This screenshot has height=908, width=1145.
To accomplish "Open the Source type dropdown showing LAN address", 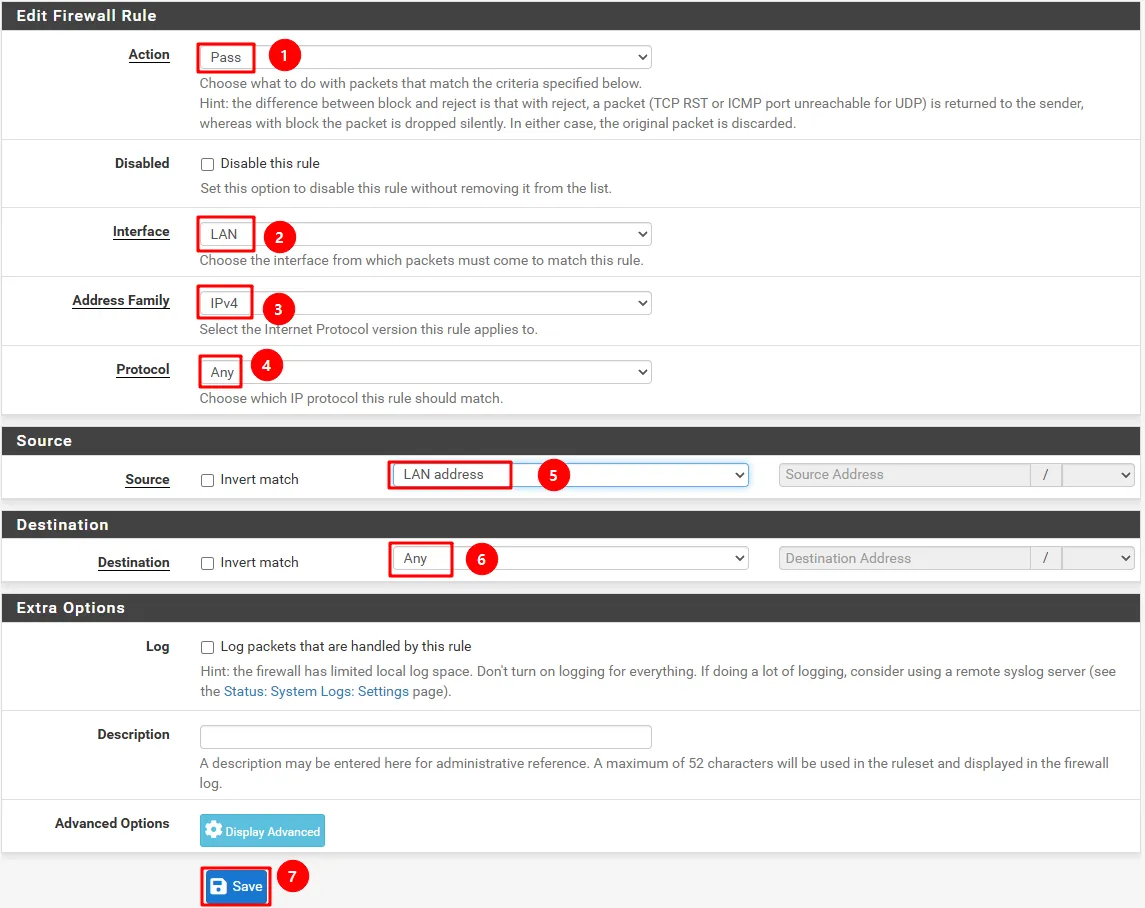I will coord(569,475).
